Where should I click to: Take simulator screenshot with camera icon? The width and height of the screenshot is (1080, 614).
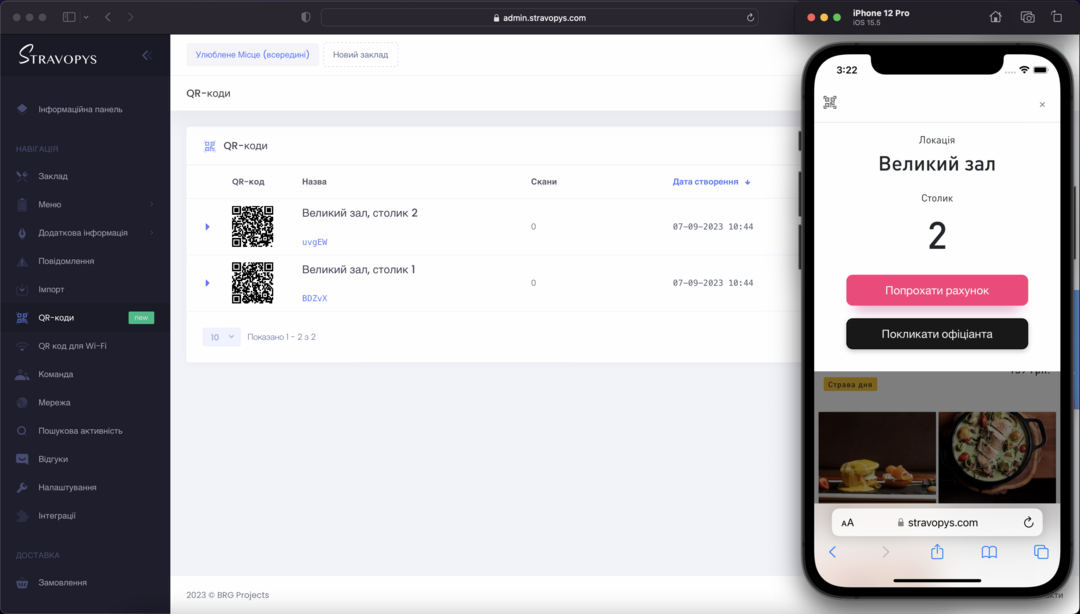click(x=1028, y=17)
